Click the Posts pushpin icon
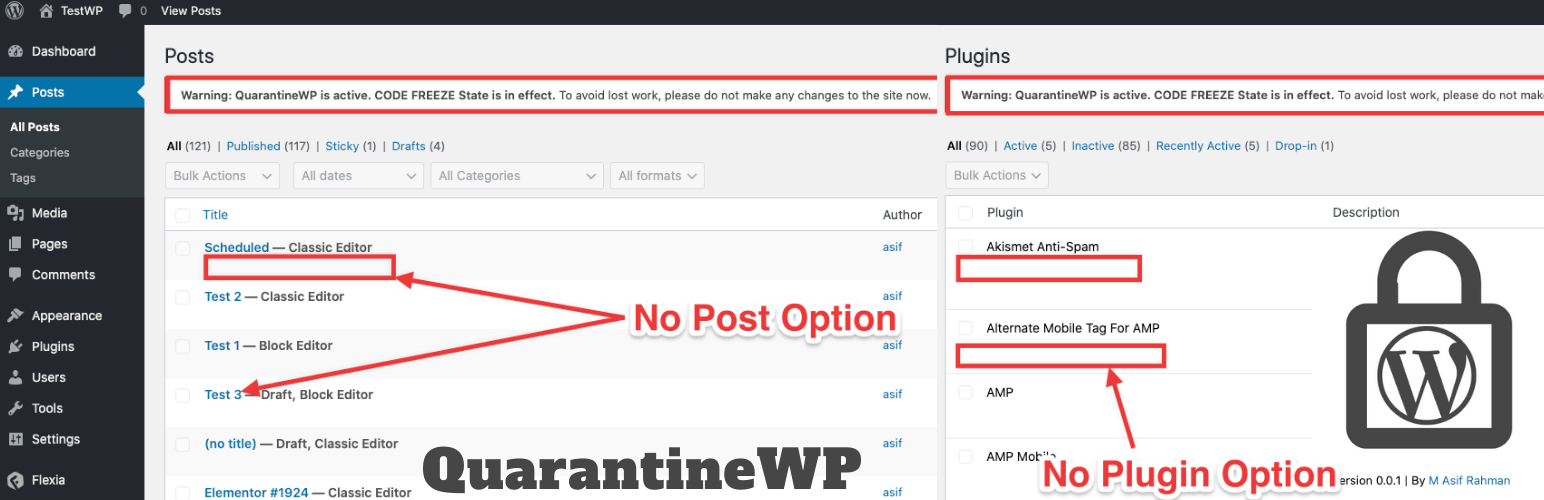 coord(15,92)
